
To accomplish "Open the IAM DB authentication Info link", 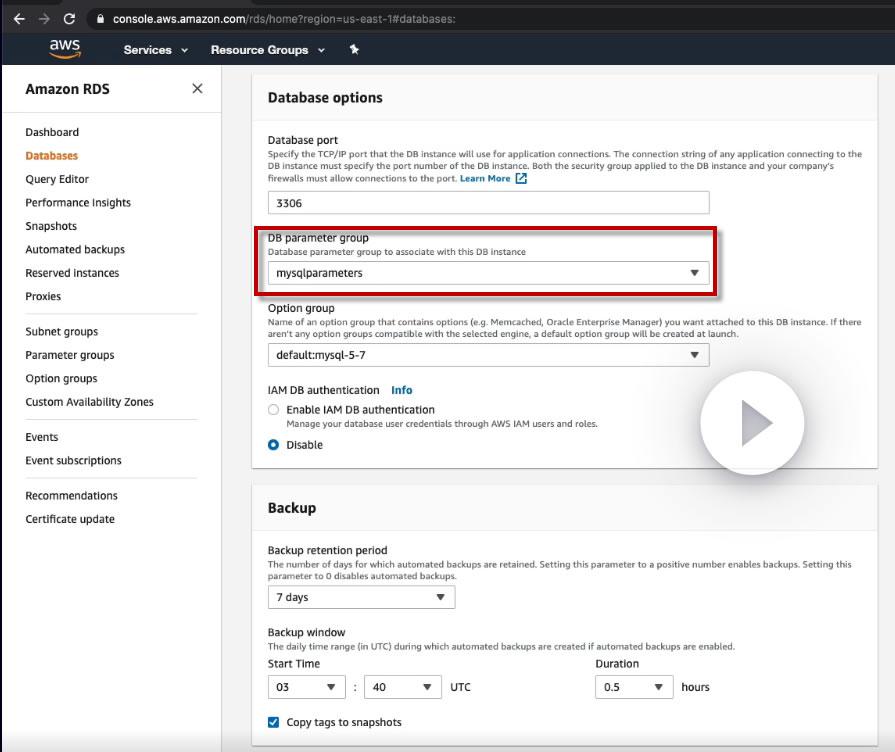I will point(402,390).
